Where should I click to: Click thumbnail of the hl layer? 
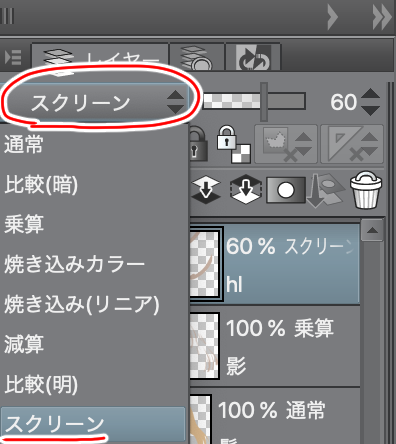pyautogui.click(x=205, y=264)
